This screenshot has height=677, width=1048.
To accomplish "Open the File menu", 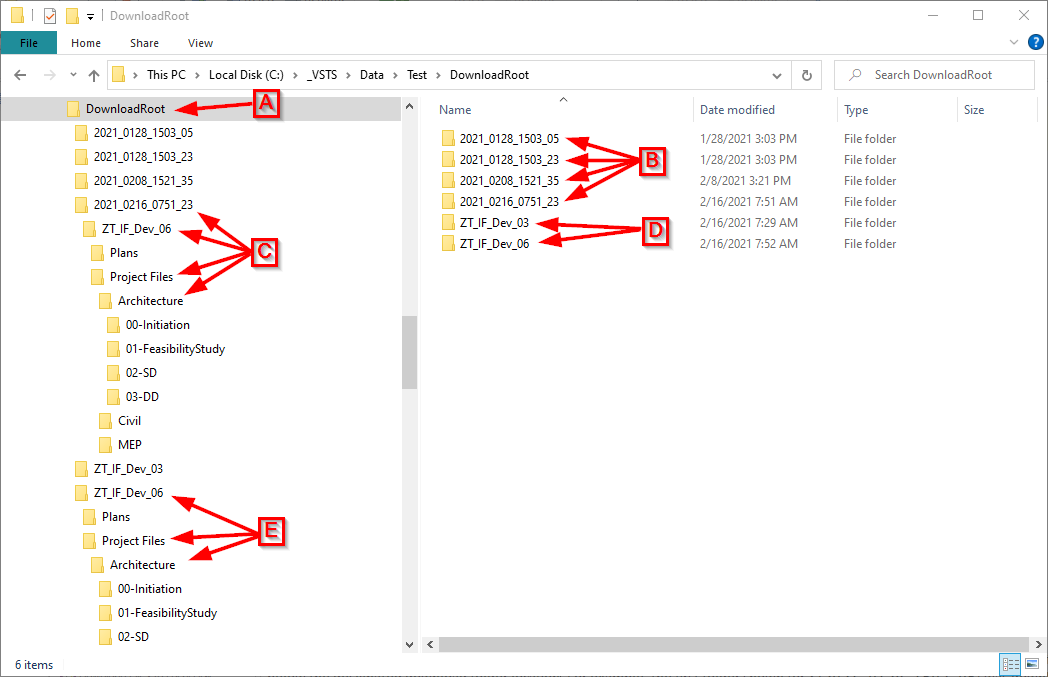I will coord(29,43).
